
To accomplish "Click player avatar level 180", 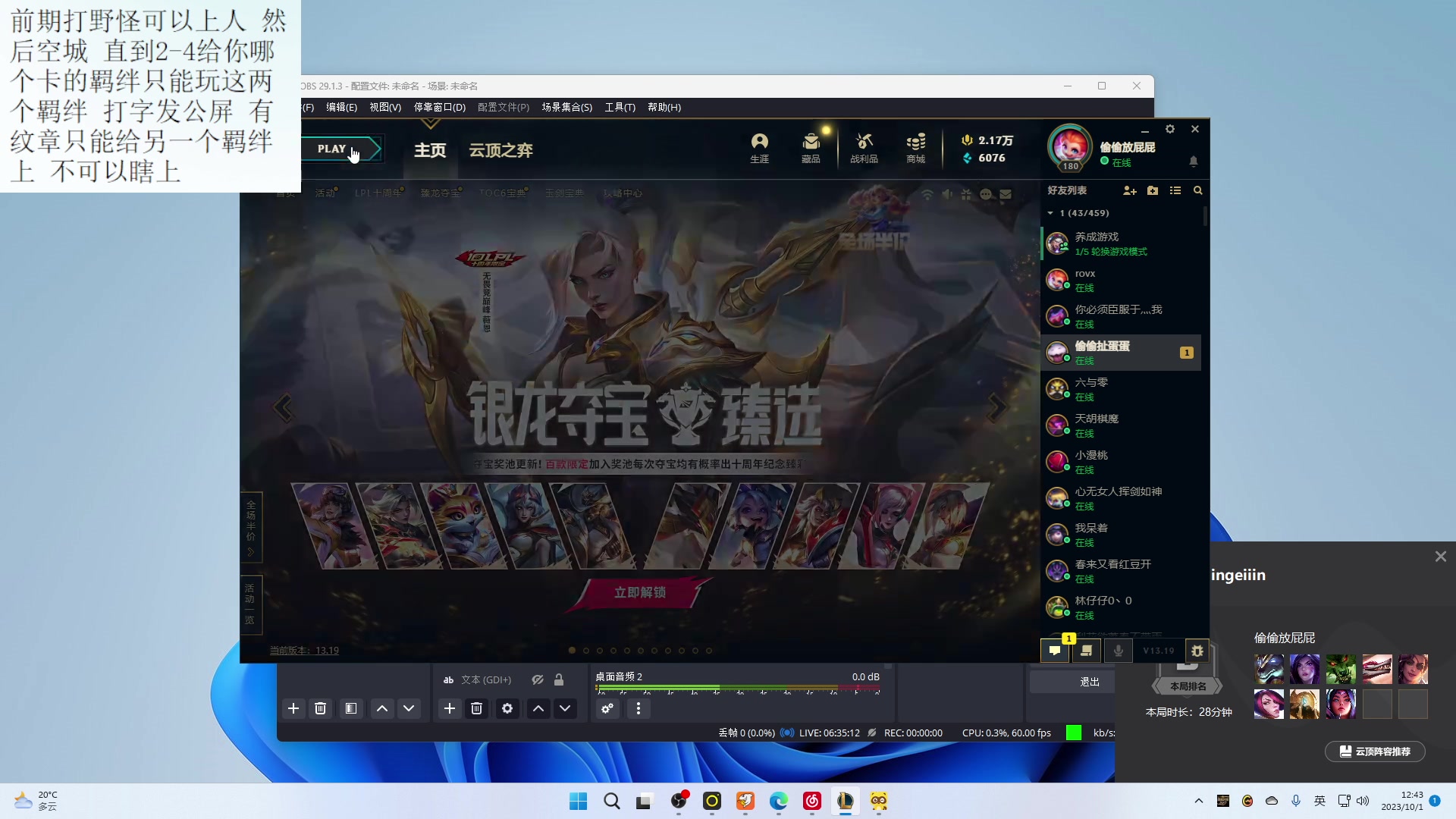I will tap(1069, 148).
